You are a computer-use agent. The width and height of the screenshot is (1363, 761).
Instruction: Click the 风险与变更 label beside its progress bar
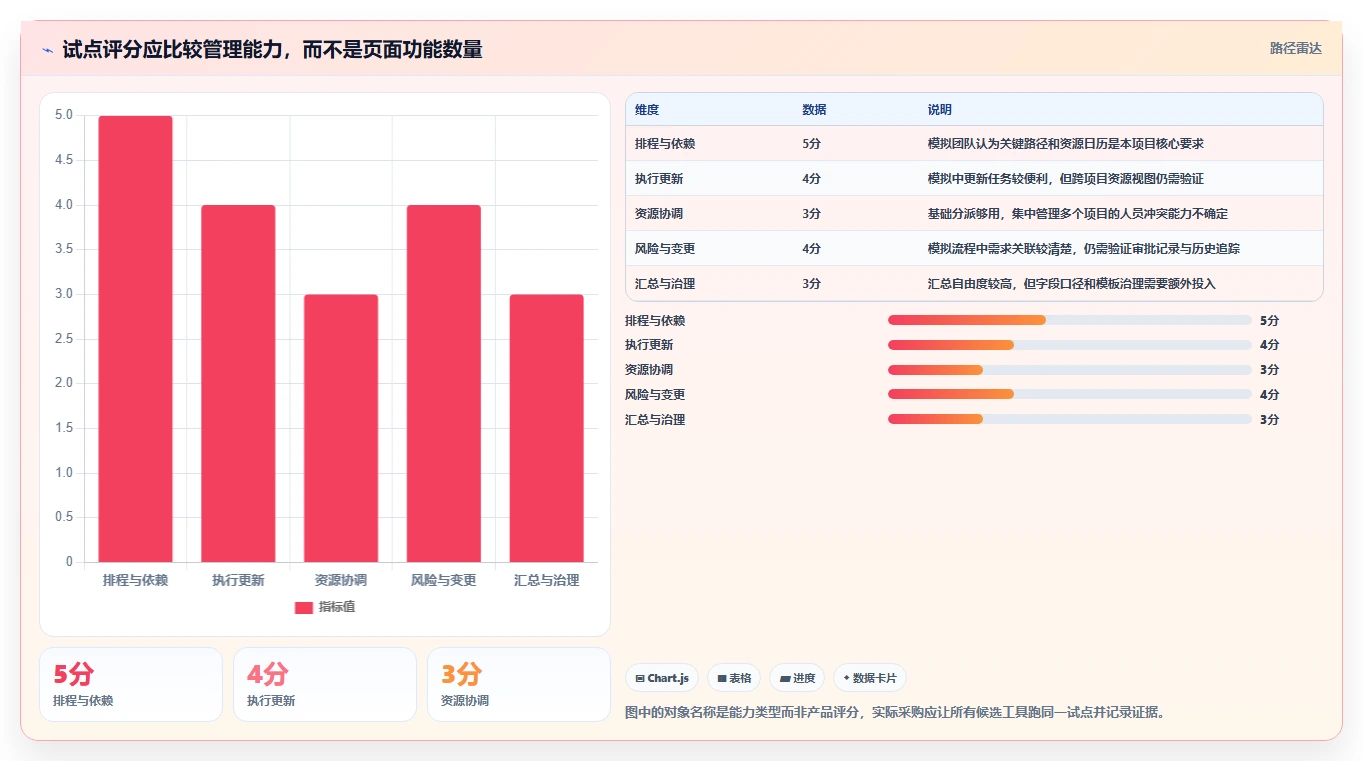655,394
